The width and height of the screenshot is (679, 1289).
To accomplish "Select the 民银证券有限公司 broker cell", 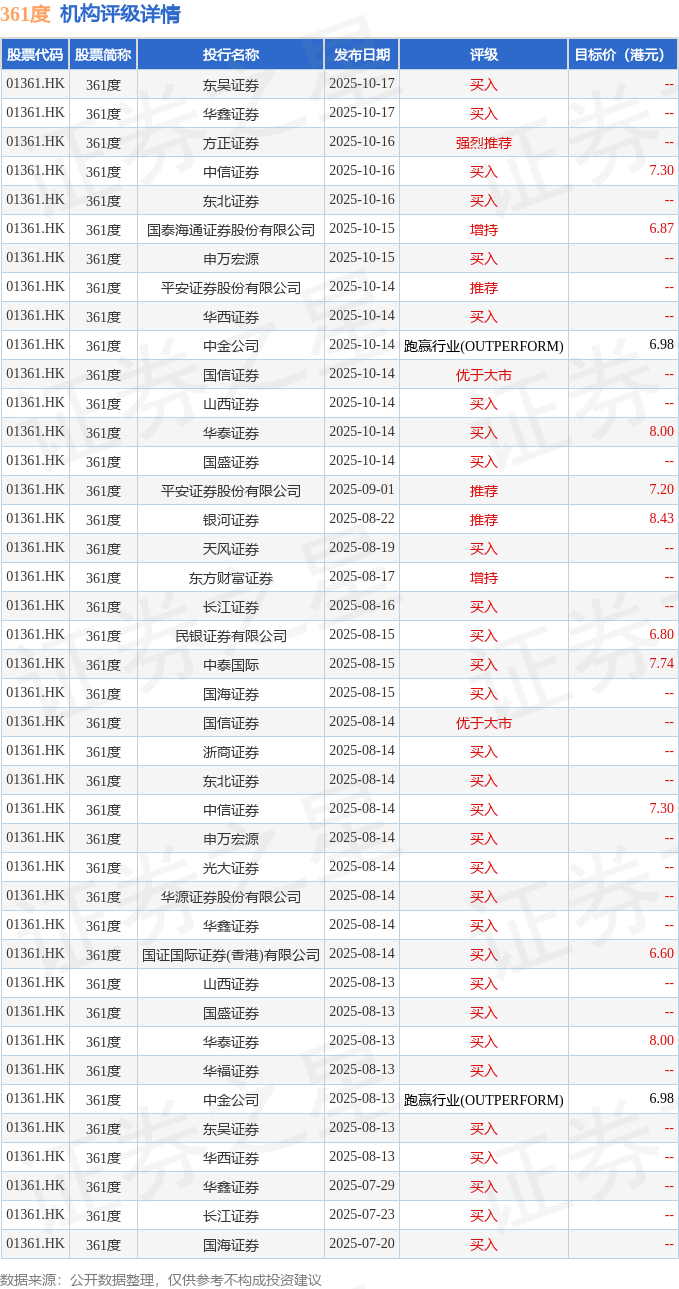I will tap(231, 636).
